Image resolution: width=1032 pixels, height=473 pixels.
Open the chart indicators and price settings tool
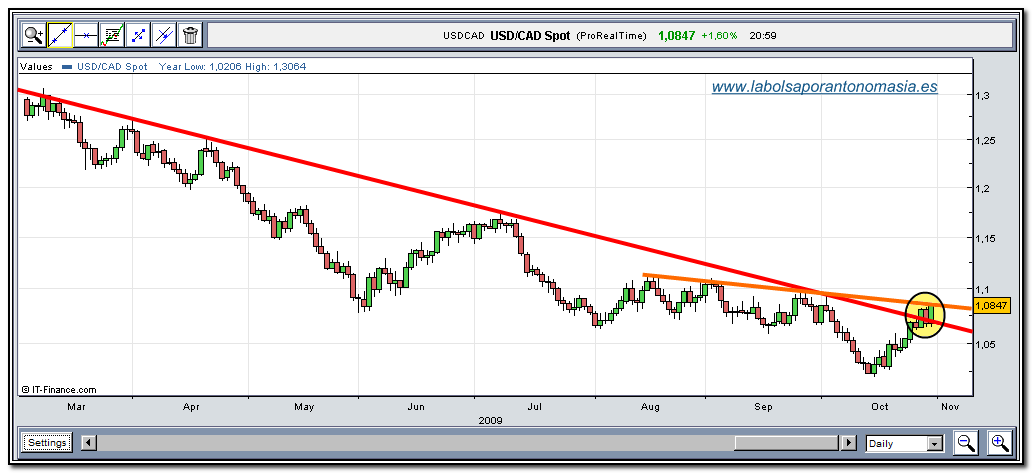(112, 35)
